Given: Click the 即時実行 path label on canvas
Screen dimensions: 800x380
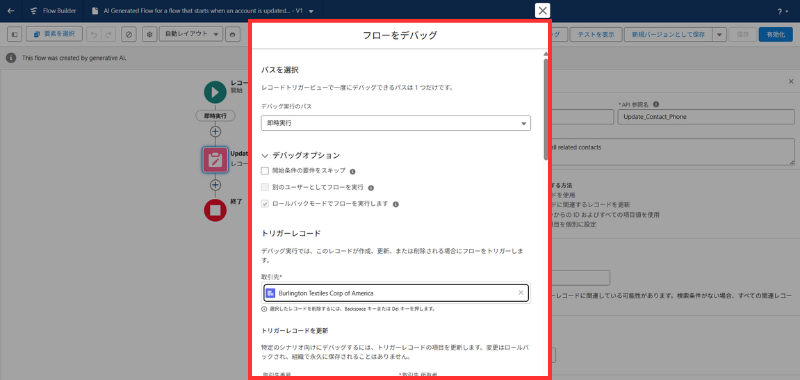Looking at the screenshot, I should (215, 116).
